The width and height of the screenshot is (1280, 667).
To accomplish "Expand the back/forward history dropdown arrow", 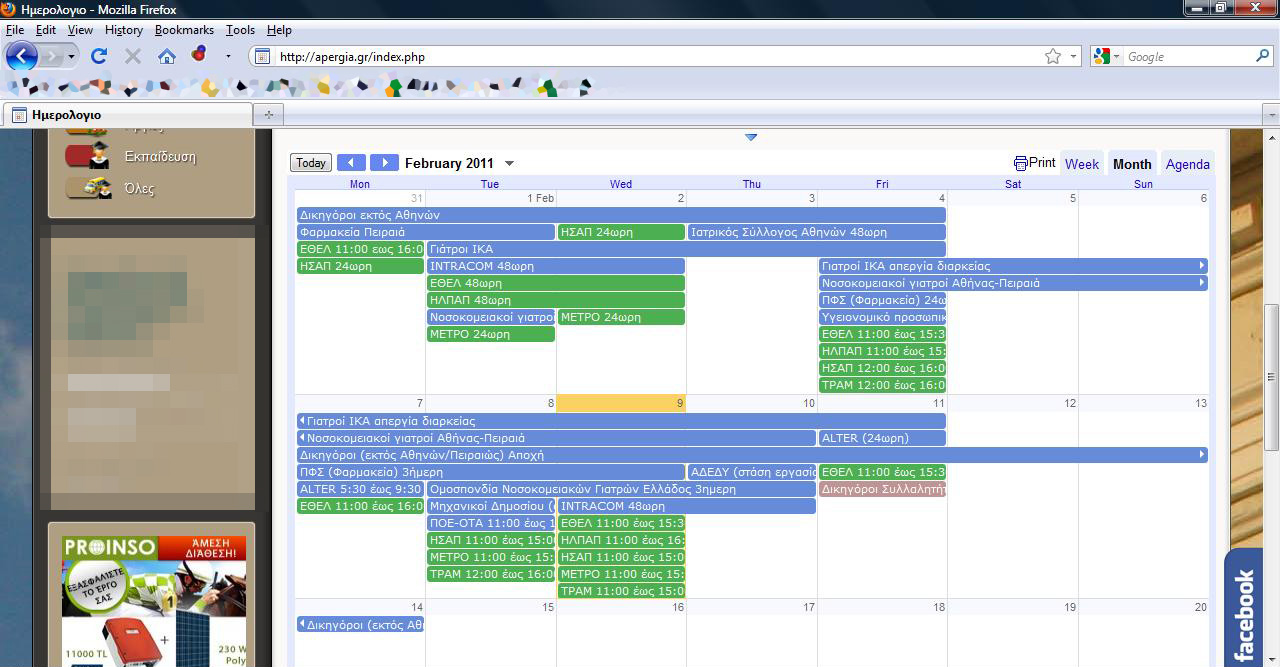I will pos(71,57).
